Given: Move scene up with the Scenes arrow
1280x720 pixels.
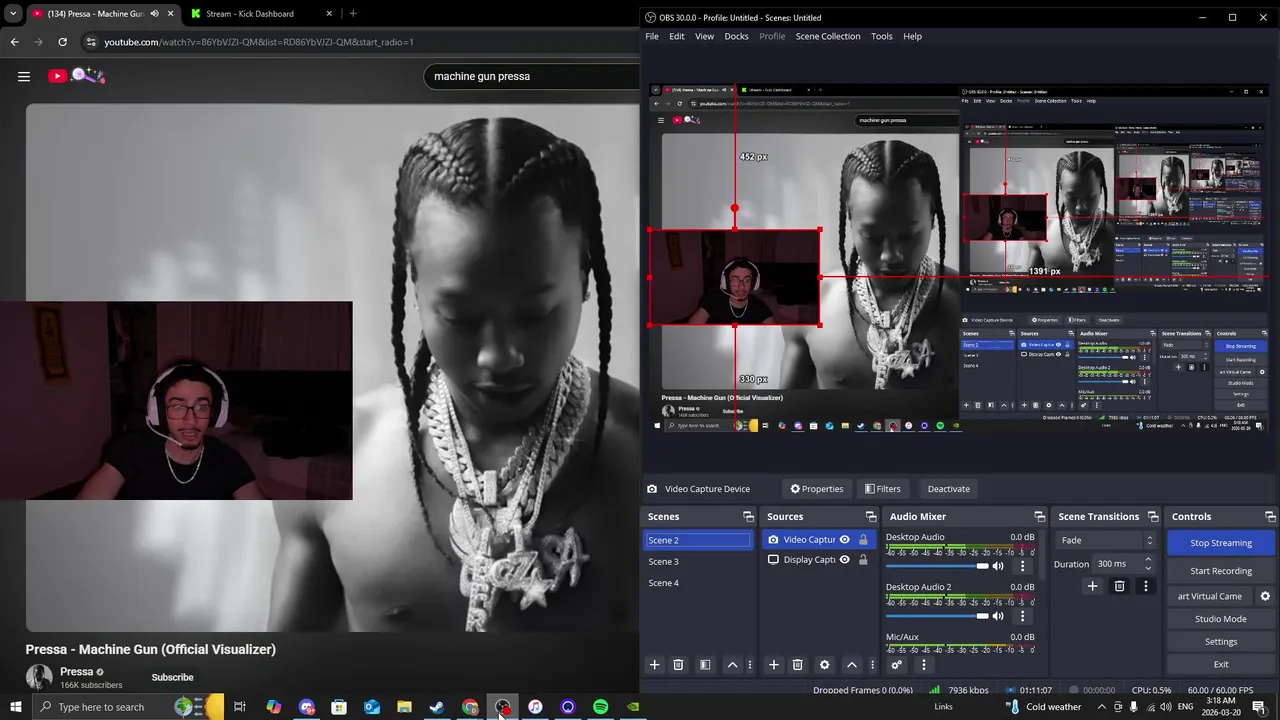Looking at the screenshot, I should click(x=732, y=665).
